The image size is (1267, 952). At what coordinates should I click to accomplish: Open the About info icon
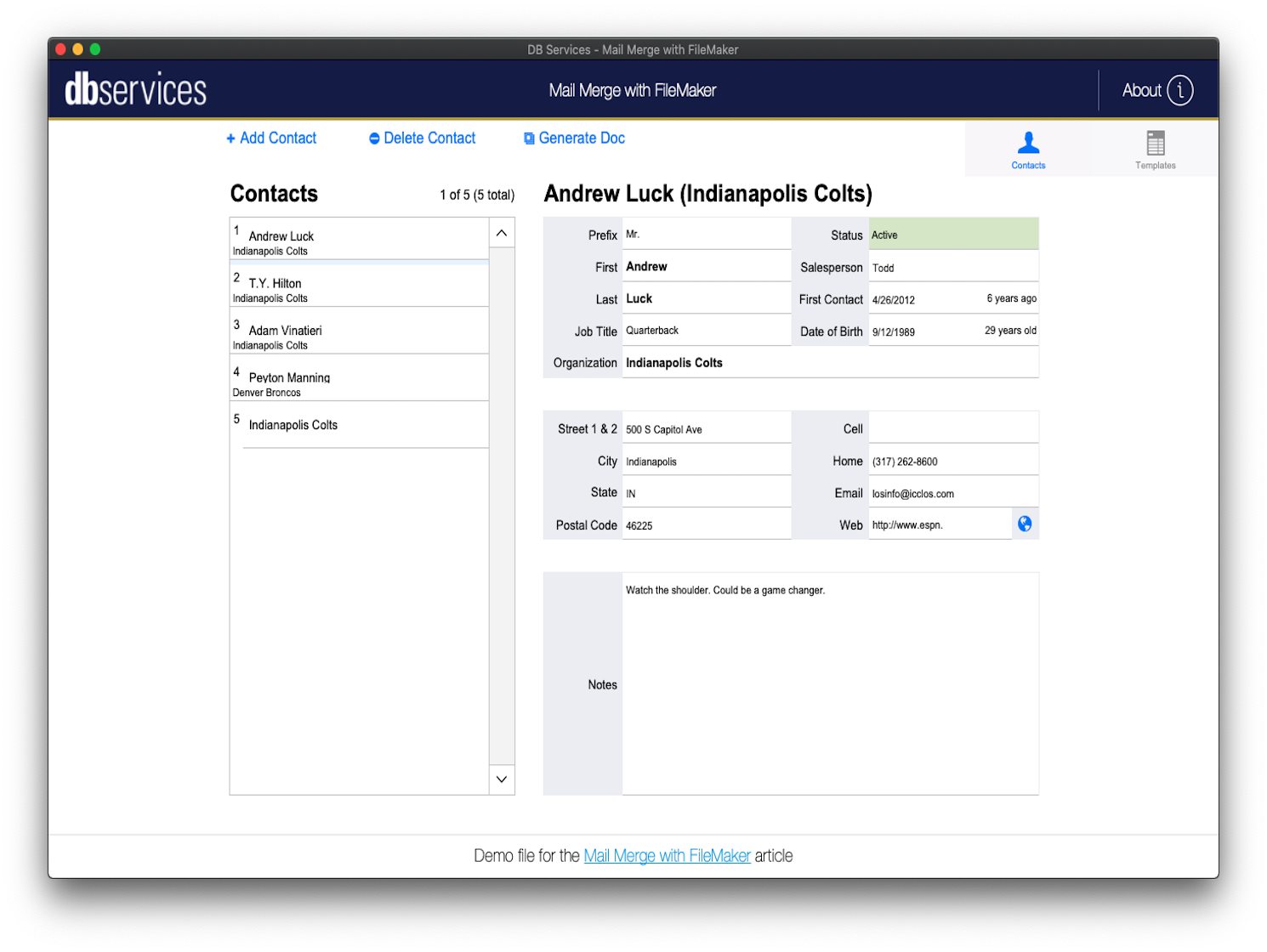point(1179,90)
